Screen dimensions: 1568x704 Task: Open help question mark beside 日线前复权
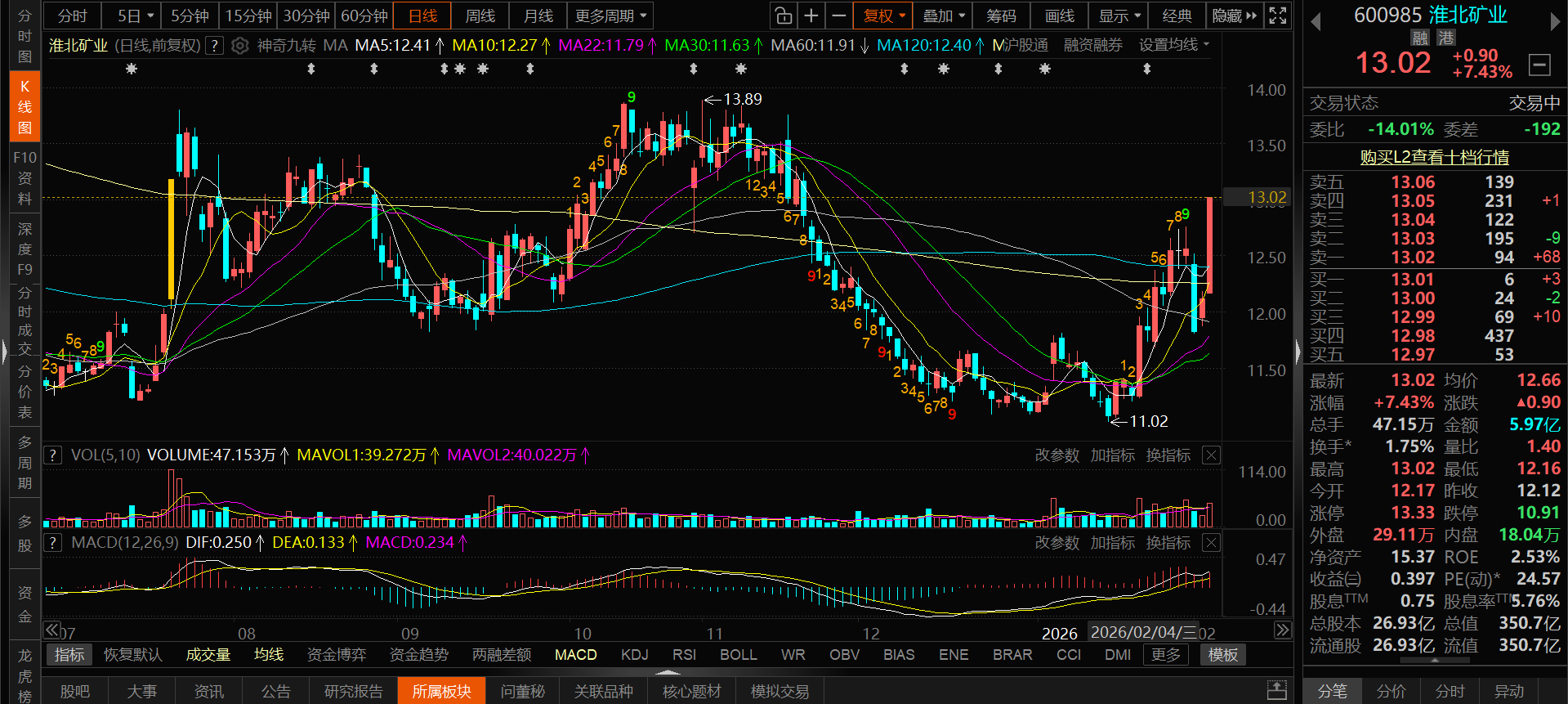point(214,46)
